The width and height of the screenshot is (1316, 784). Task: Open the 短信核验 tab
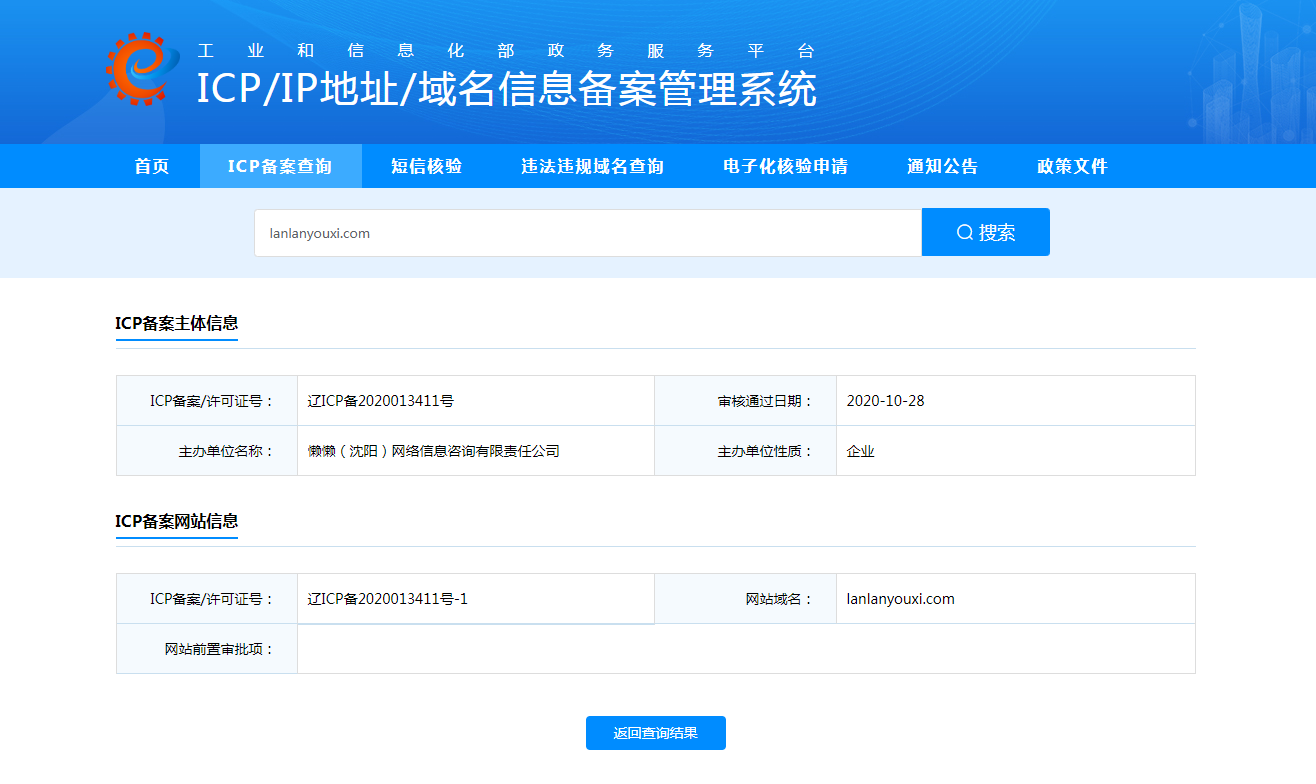click(426, 166)
